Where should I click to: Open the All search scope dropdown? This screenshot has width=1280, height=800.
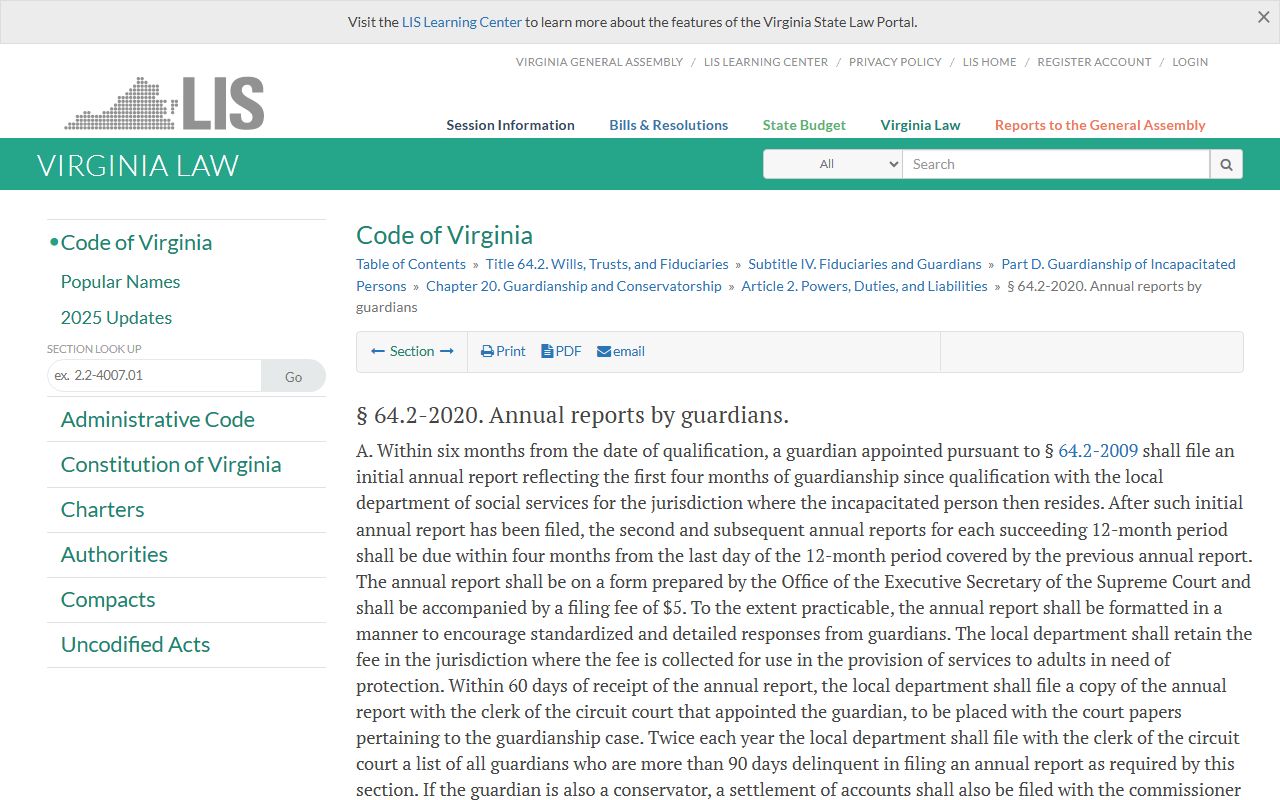(833, 164)
